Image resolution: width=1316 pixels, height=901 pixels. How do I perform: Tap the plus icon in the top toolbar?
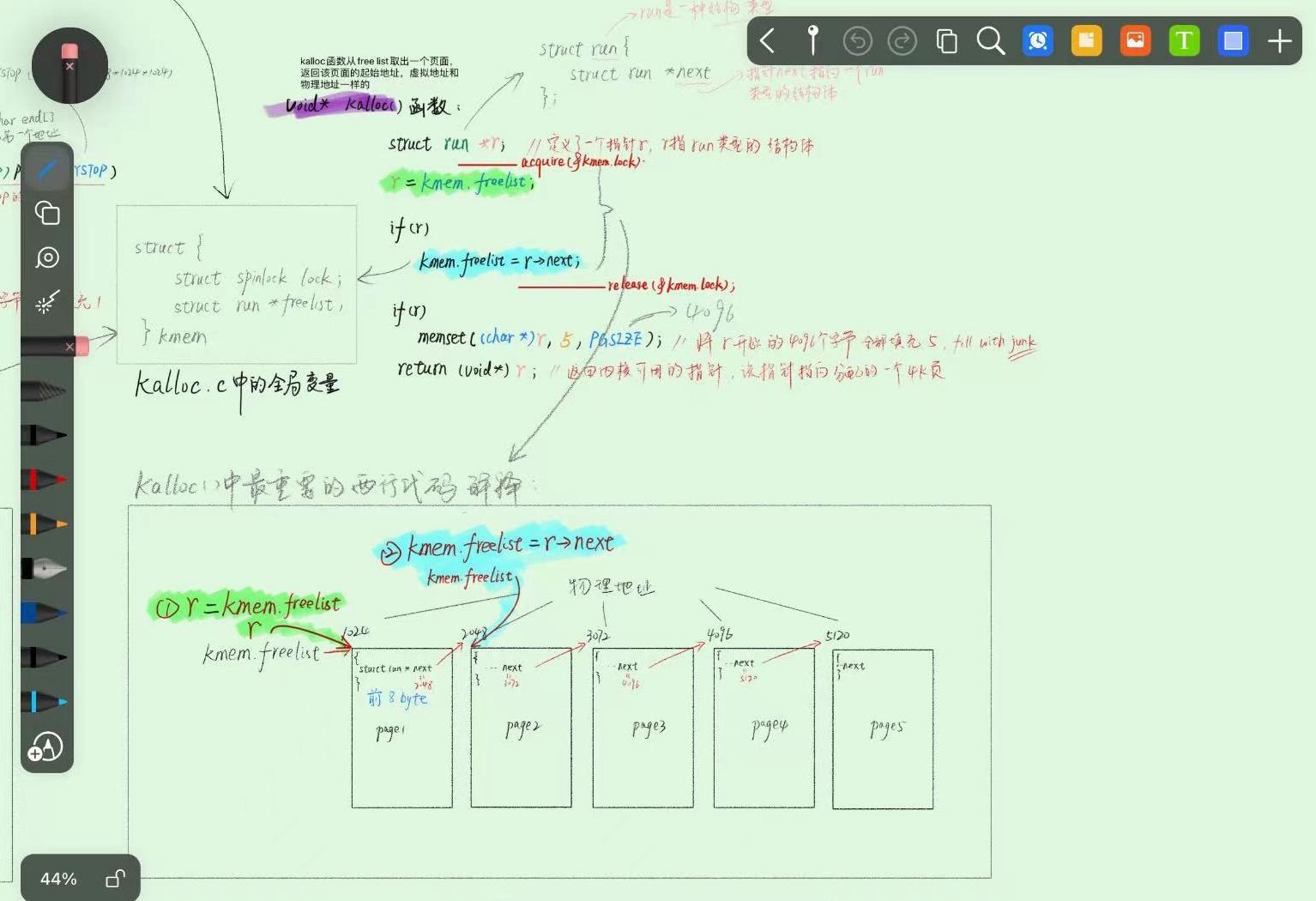pos(1279,40)
